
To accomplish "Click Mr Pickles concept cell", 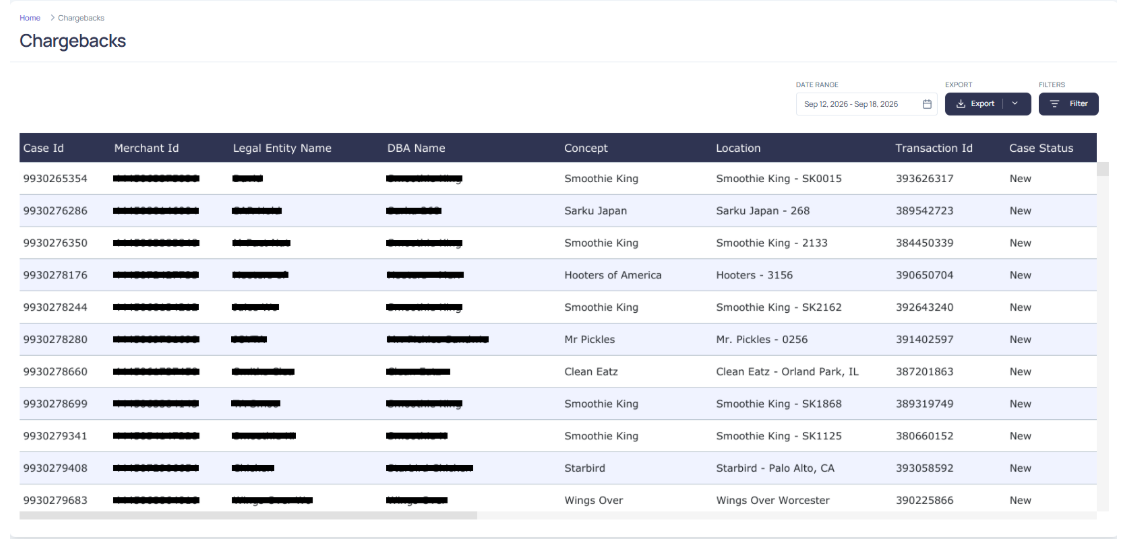I will pyautogui.click(x=589, y=340).
